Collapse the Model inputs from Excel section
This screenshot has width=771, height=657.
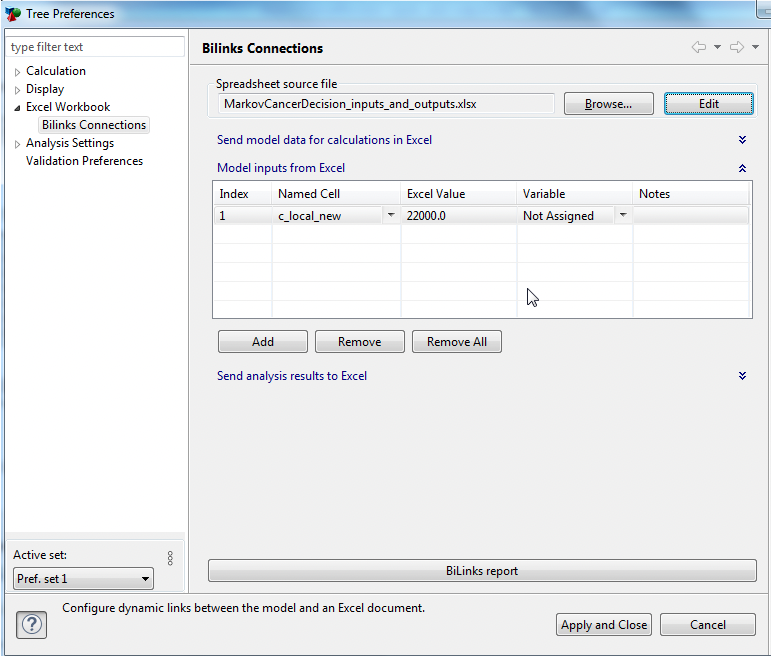pos(742,168)
